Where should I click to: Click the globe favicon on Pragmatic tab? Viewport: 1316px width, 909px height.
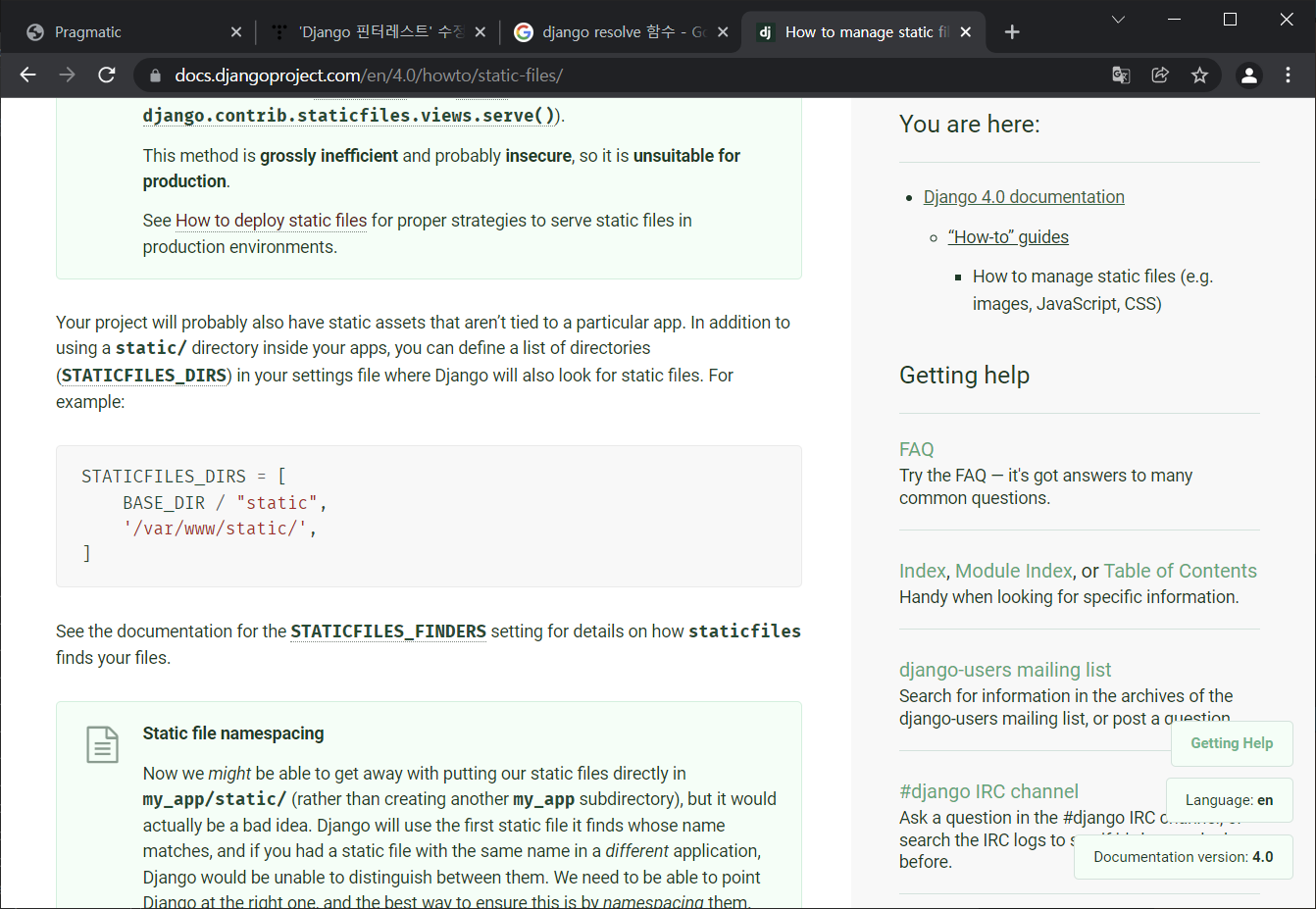pyautogui.click(x=35, y=32)
